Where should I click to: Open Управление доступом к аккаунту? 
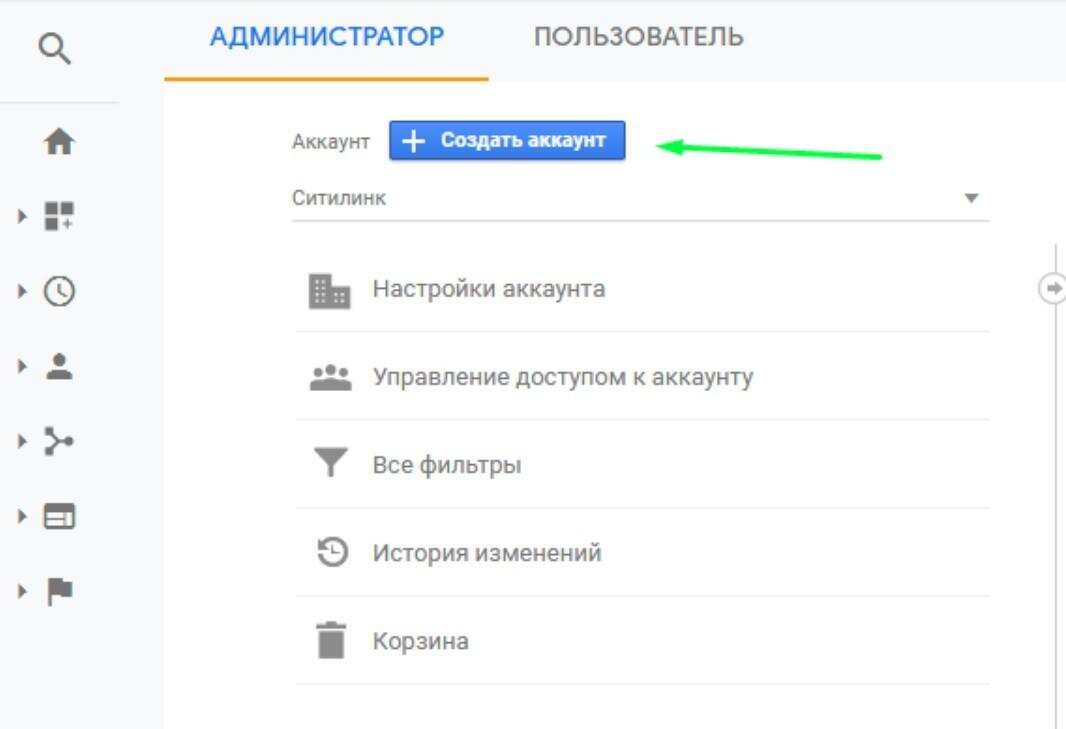pyautogui.click(x=562, y=377)
